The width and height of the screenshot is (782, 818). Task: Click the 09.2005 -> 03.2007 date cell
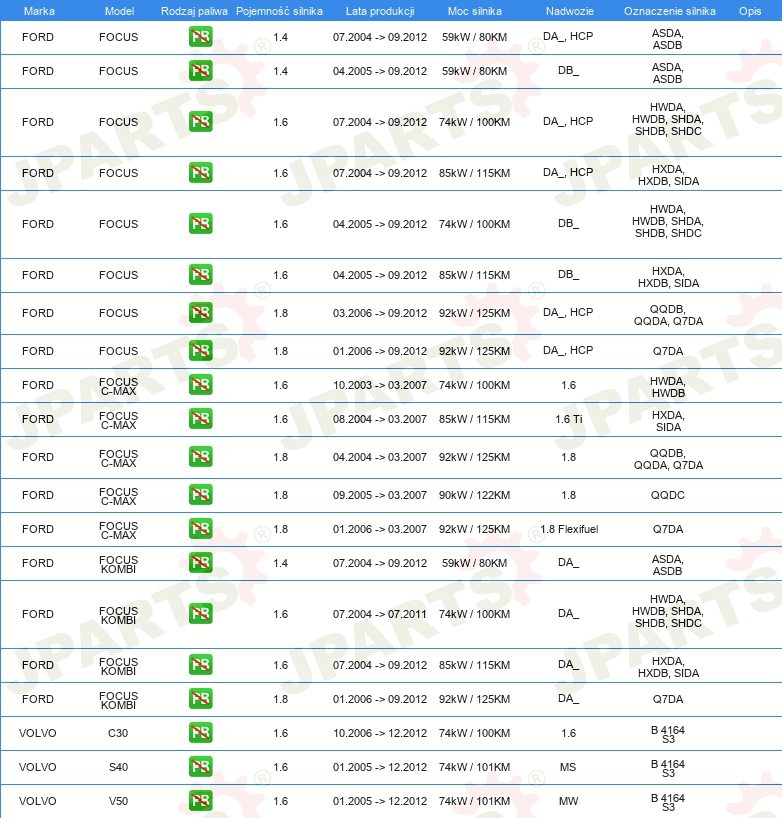380,495
